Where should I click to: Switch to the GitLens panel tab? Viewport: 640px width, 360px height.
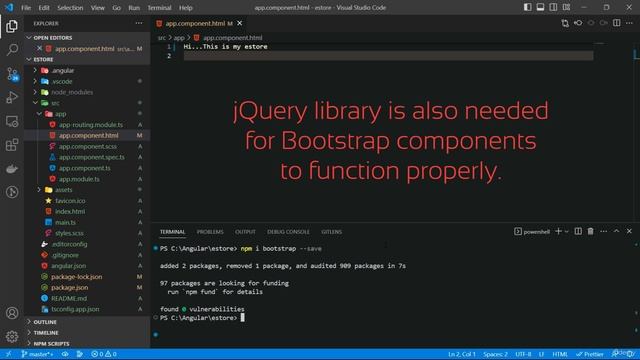click(331, 232)
